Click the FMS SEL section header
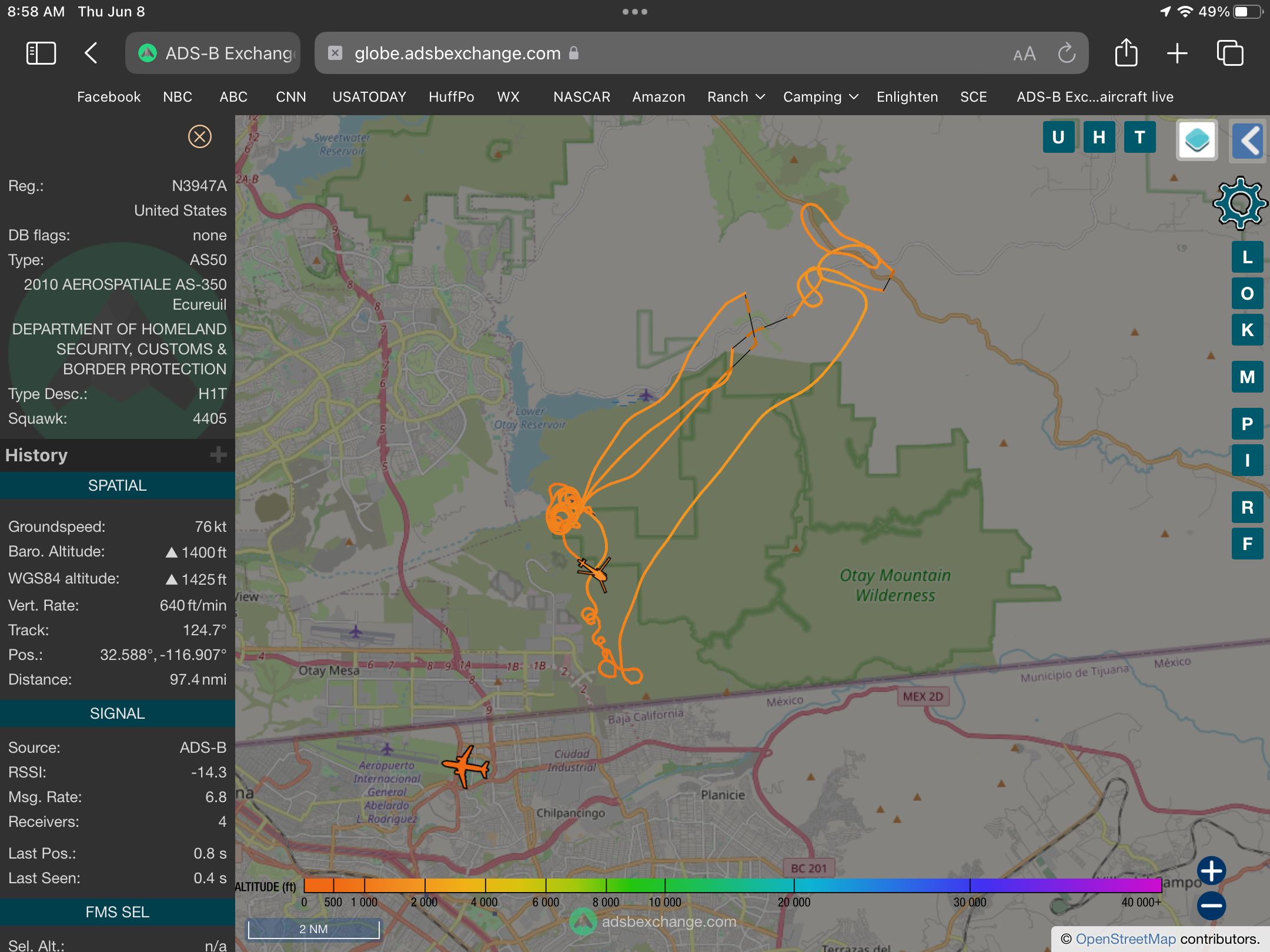1270x952 pixels. pos(118,912)
